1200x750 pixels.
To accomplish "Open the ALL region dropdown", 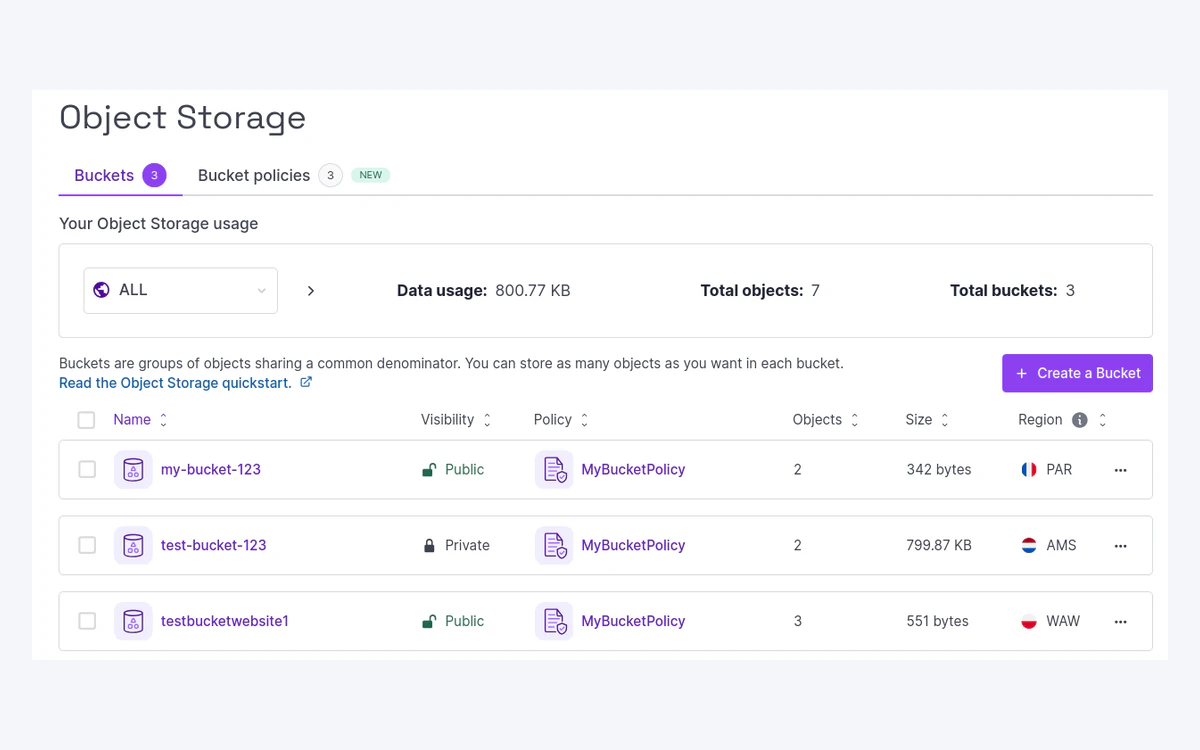I will pyautogui.click(x=181, y=291).
